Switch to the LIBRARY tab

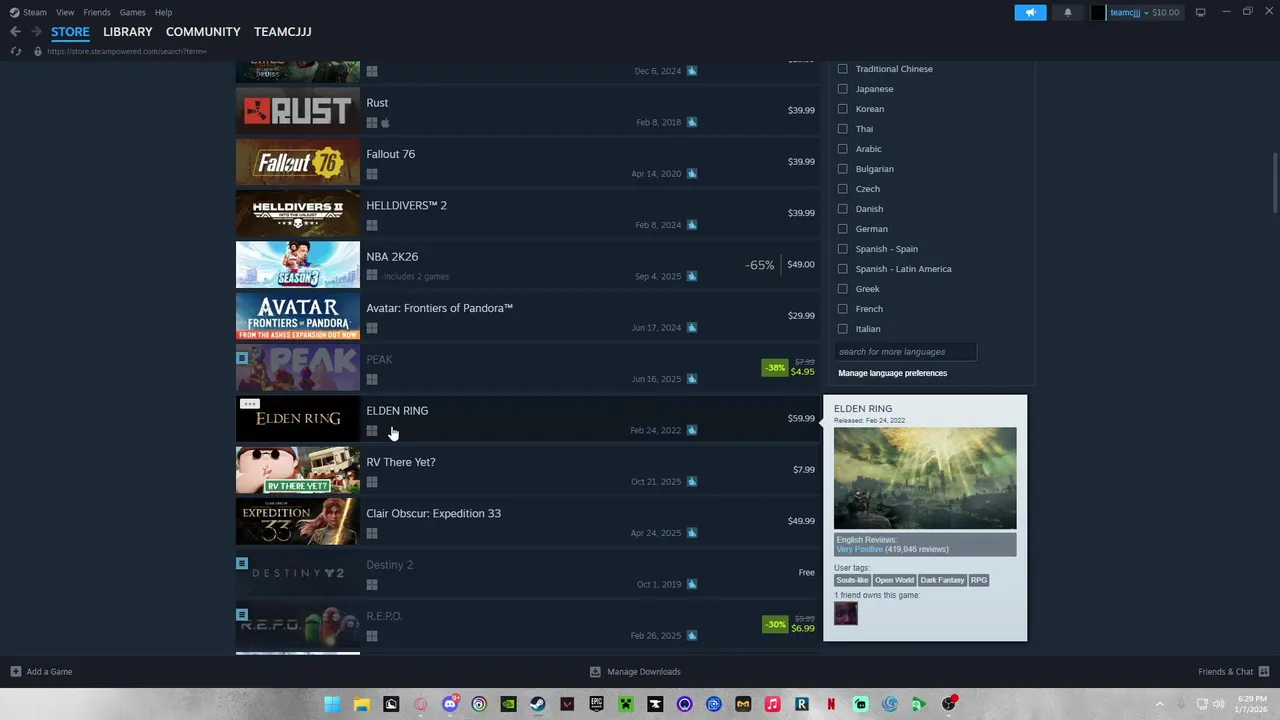pos(128,32)
